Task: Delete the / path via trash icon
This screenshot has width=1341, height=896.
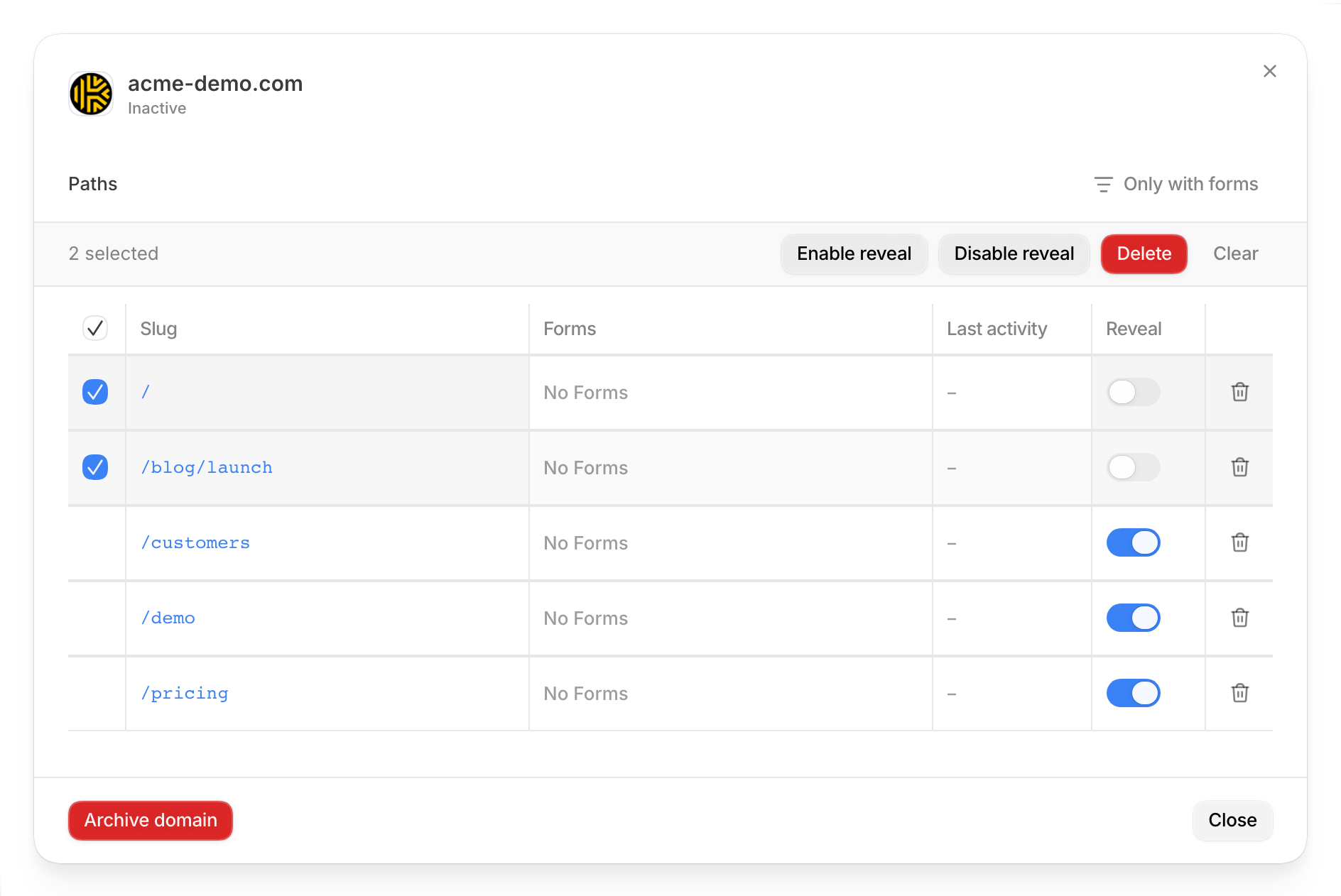Action: click(1240, 392)
